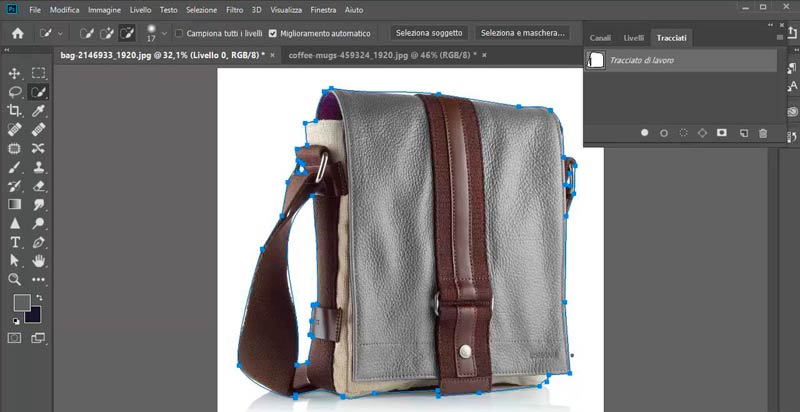Select the Hand tool
The width and height of the screenshot is (800, 412).
[x=39, y=261]
